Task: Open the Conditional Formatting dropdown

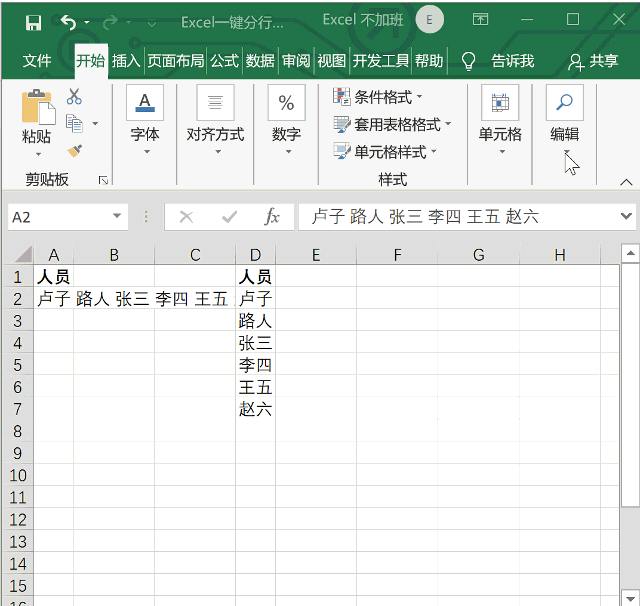Action: (x=378, y=97)
